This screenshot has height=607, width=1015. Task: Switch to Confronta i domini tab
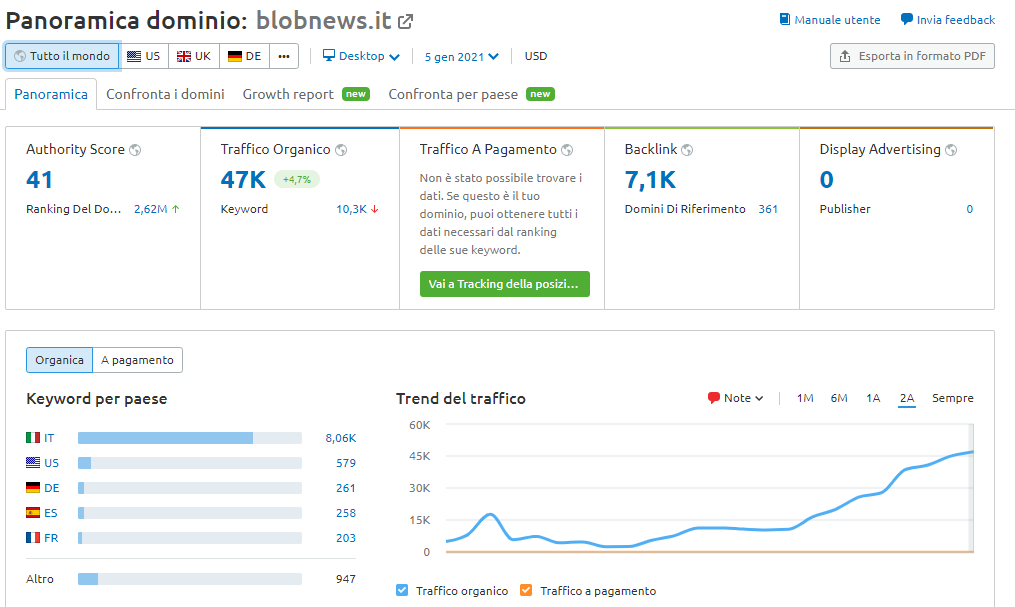tap(165, 94)
